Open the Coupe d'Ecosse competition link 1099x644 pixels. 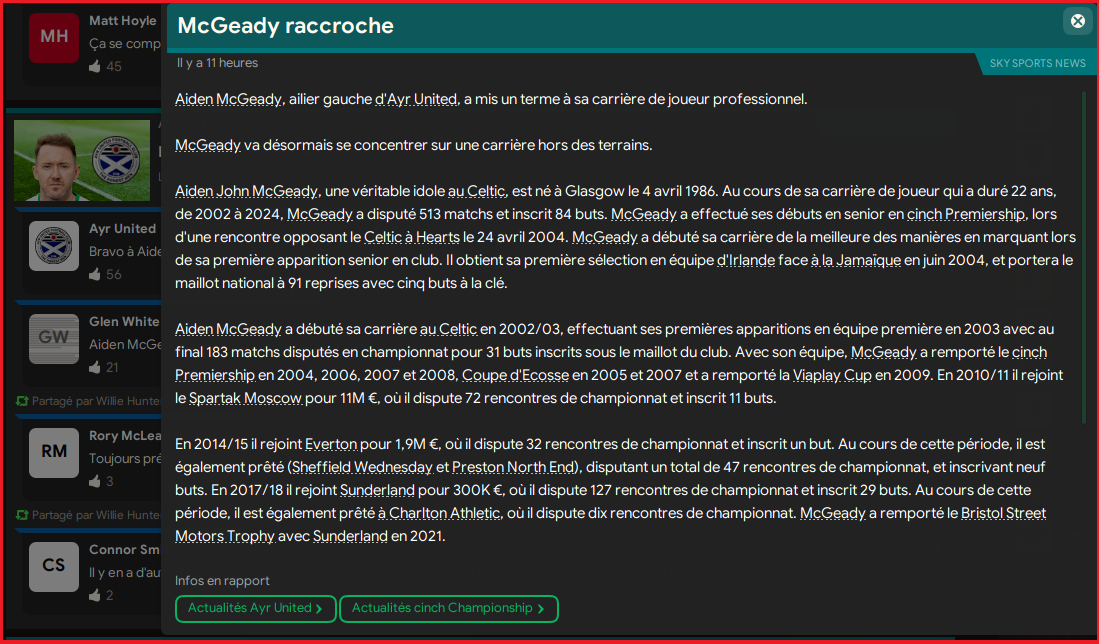[x=515, y=376]
